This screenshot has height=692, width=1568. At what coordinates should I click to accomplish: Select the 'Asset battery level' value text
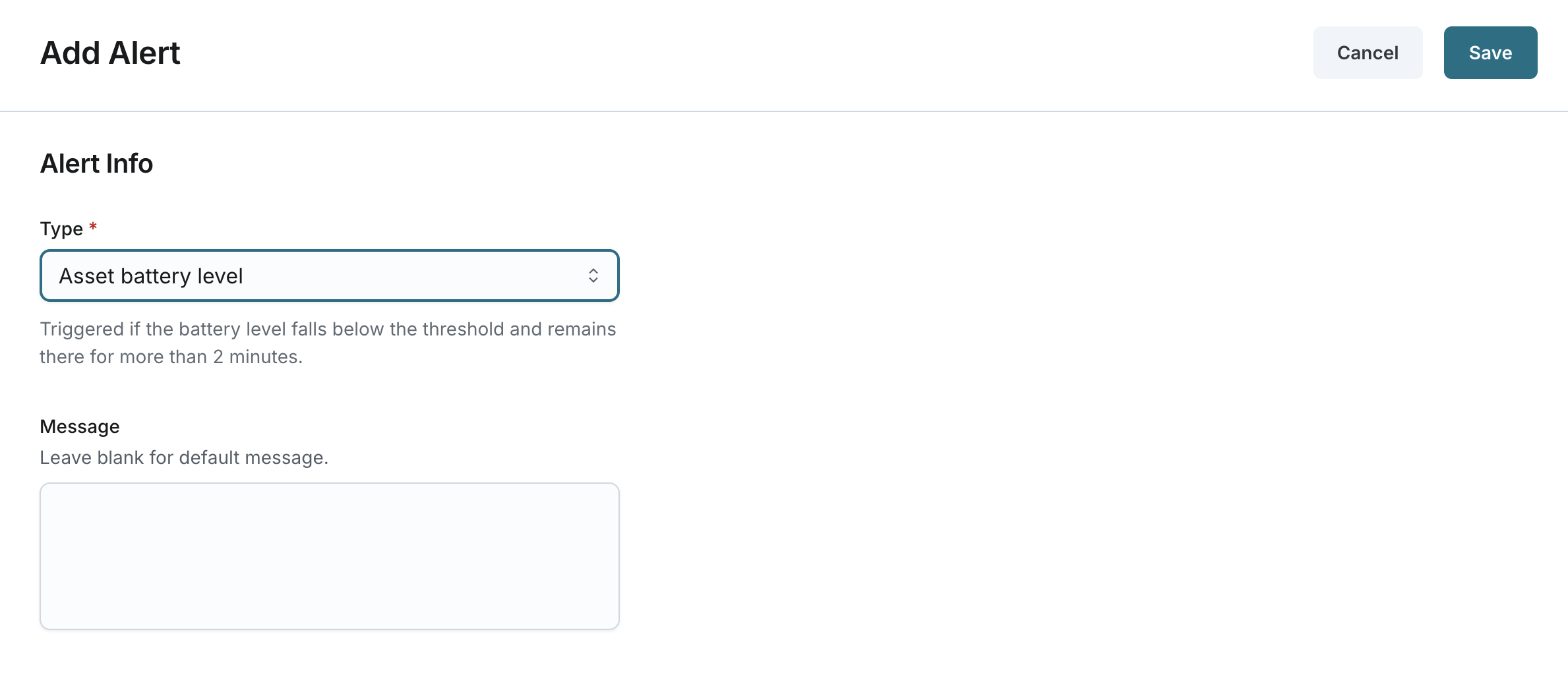151,275
